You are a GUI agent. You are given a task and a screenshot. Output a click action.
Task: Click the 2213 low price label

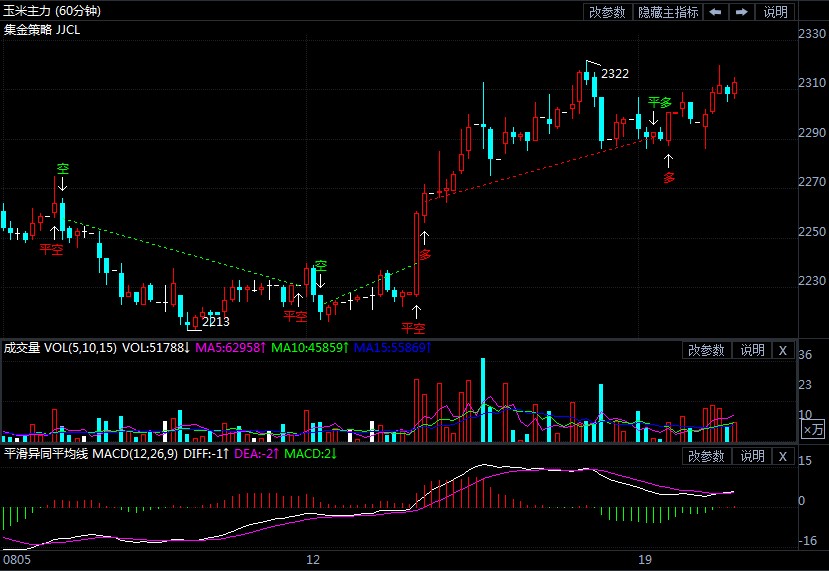216,321
